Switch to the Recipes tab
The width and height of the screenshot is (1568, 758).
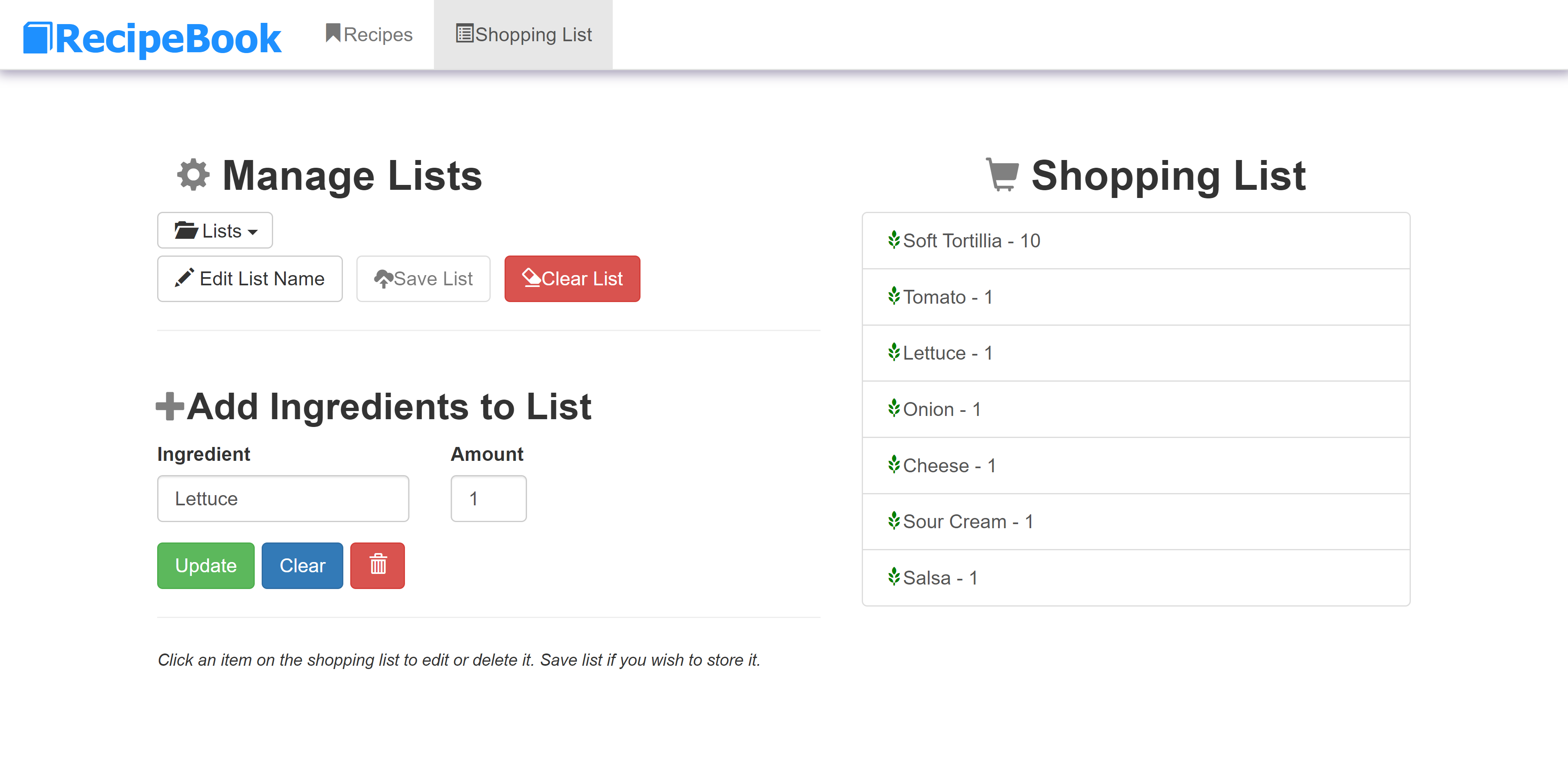coord(368,35)
